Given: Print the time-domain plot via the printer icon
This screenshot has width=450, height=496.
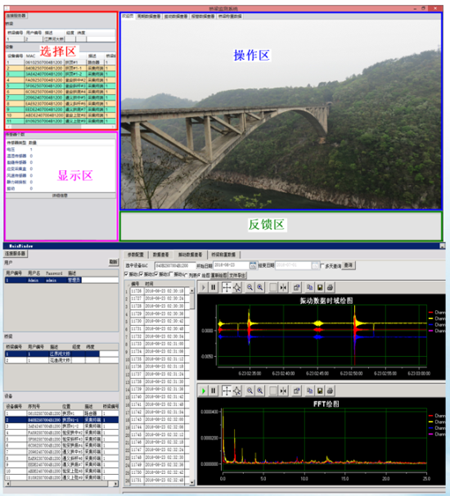Looking at the screenshot, I should pos(330,287).
